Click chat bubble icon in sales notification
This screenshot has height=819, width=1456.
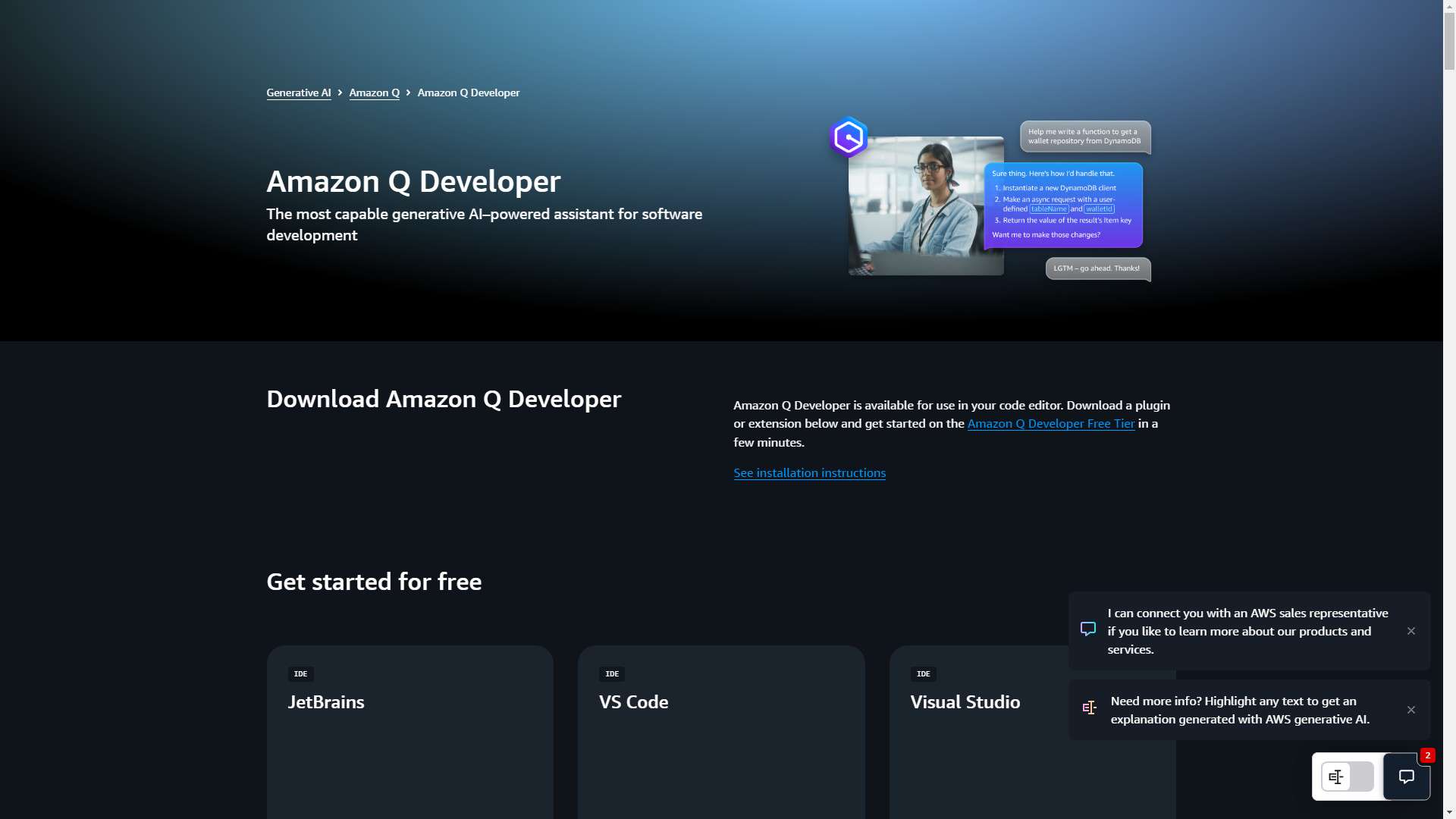[x=1088, y=629]
